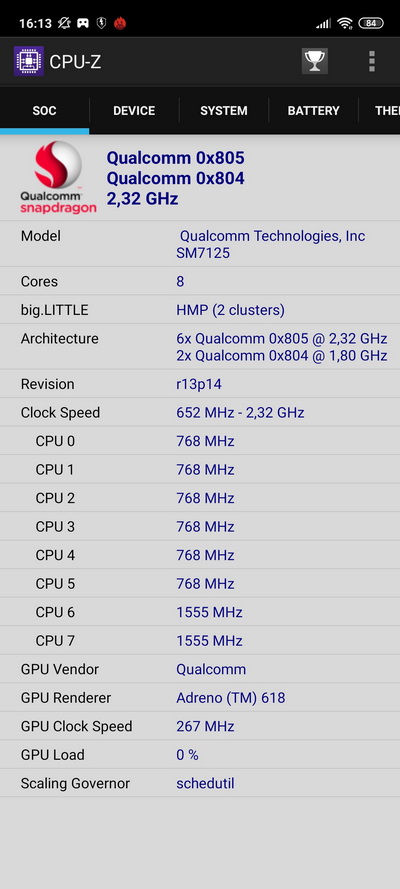Switch to the DEVICE tab
This screenshot has height=889, width=400.
[134, 111]
